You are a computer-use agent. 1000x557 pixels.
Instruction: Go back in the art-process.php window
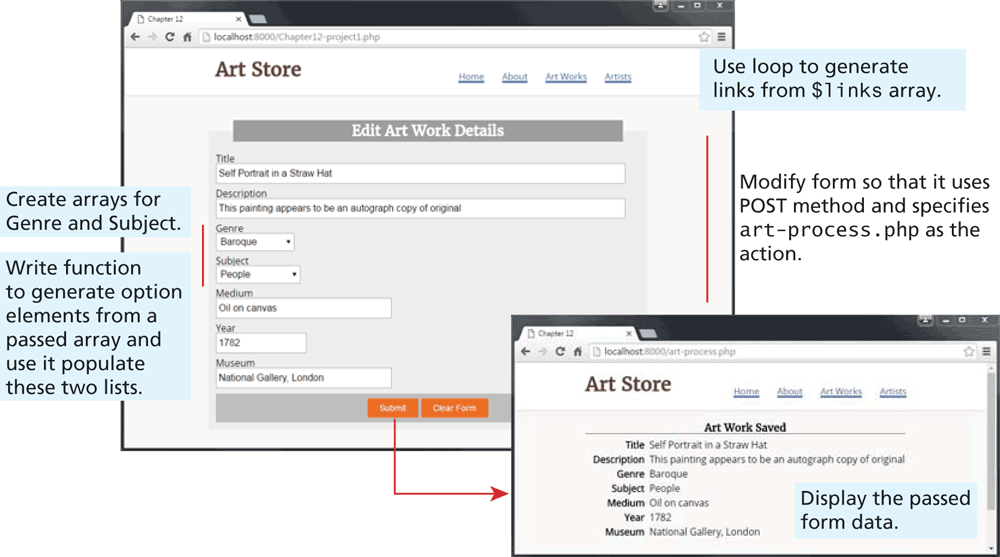(526, 352)
